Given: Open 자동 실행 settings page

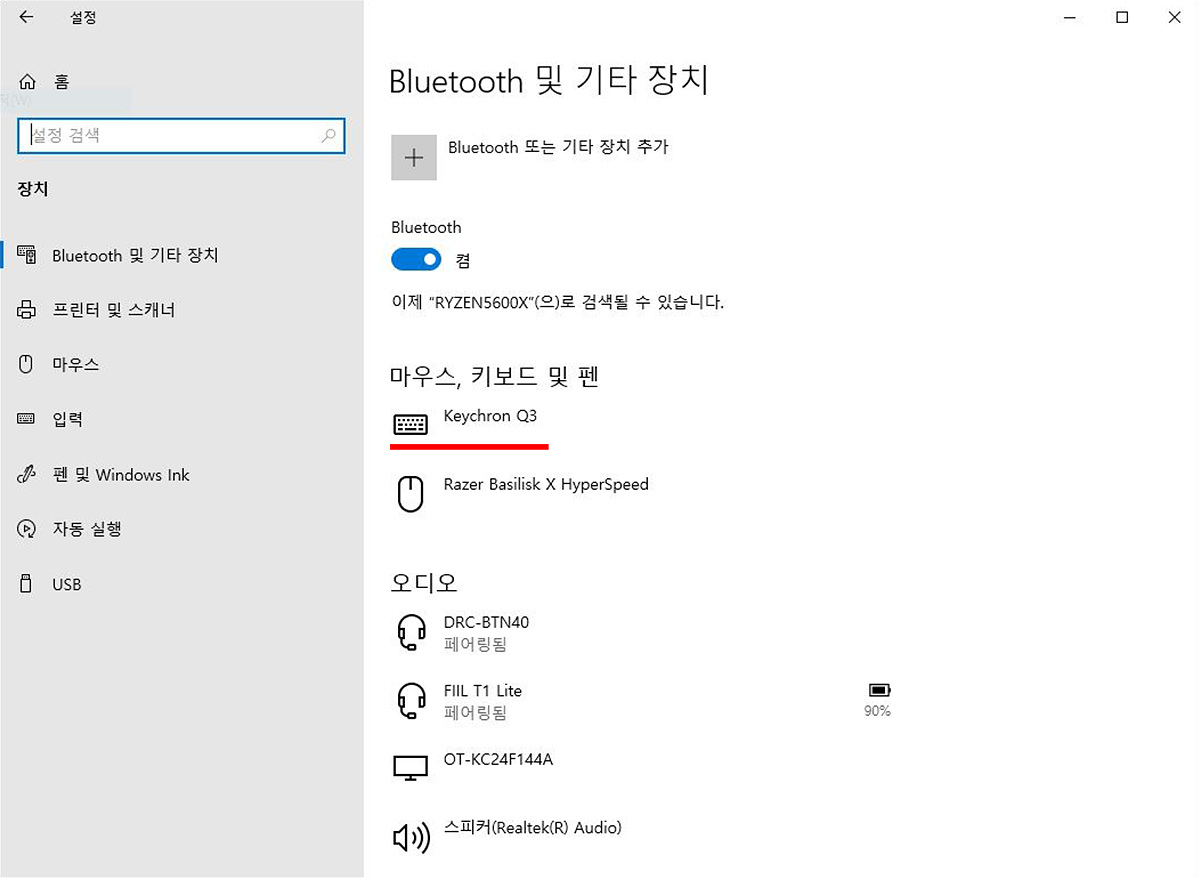Looking at the screenshot, I should pyautogui.click(x=87, y=529).
